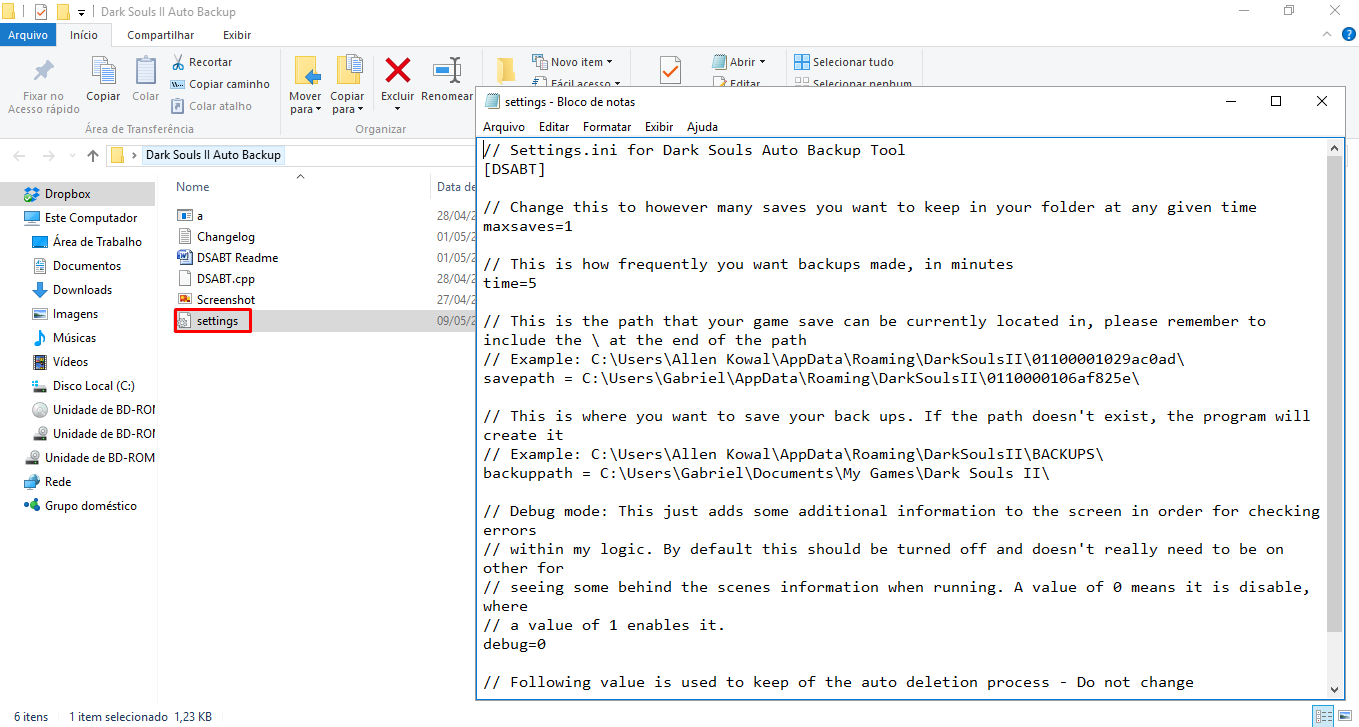Select the DSABT.cpp file
This screenshot has width=1359, height=727.
tap(226, 279)
